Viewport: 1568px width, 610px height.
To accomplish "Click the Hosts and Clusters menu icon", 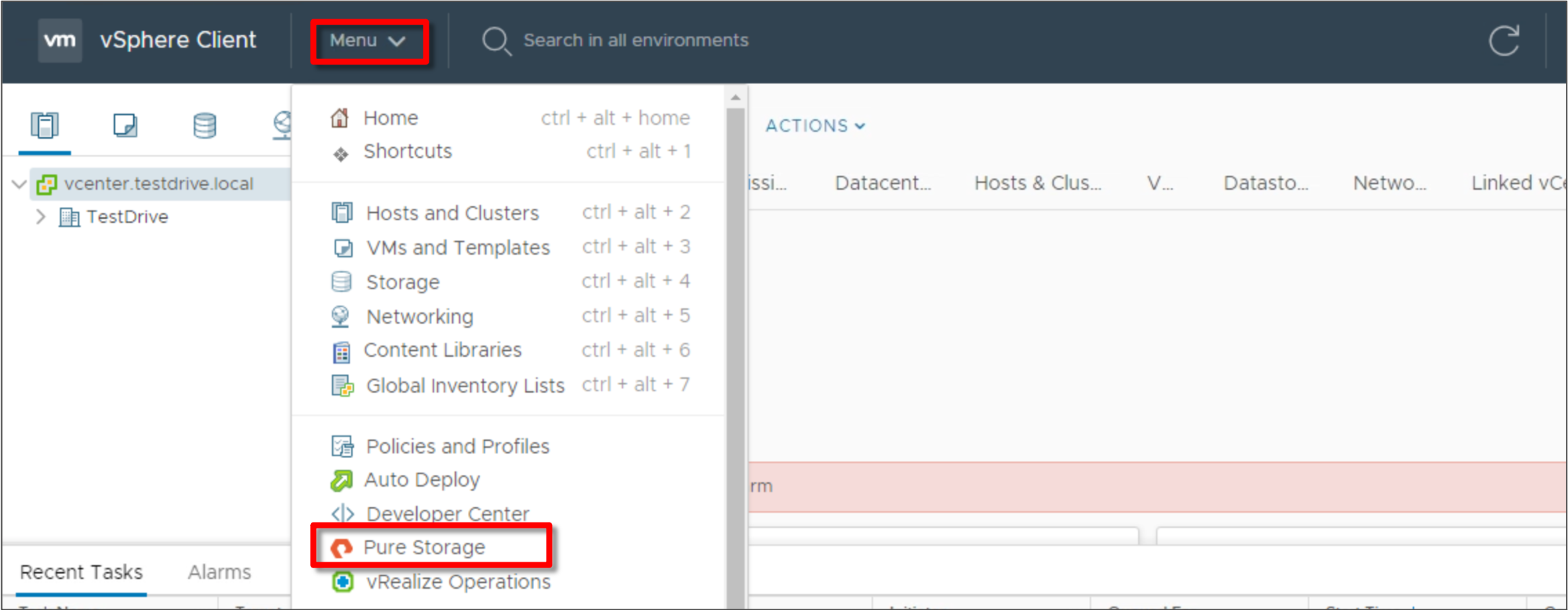I will click(x=342, y=213).
